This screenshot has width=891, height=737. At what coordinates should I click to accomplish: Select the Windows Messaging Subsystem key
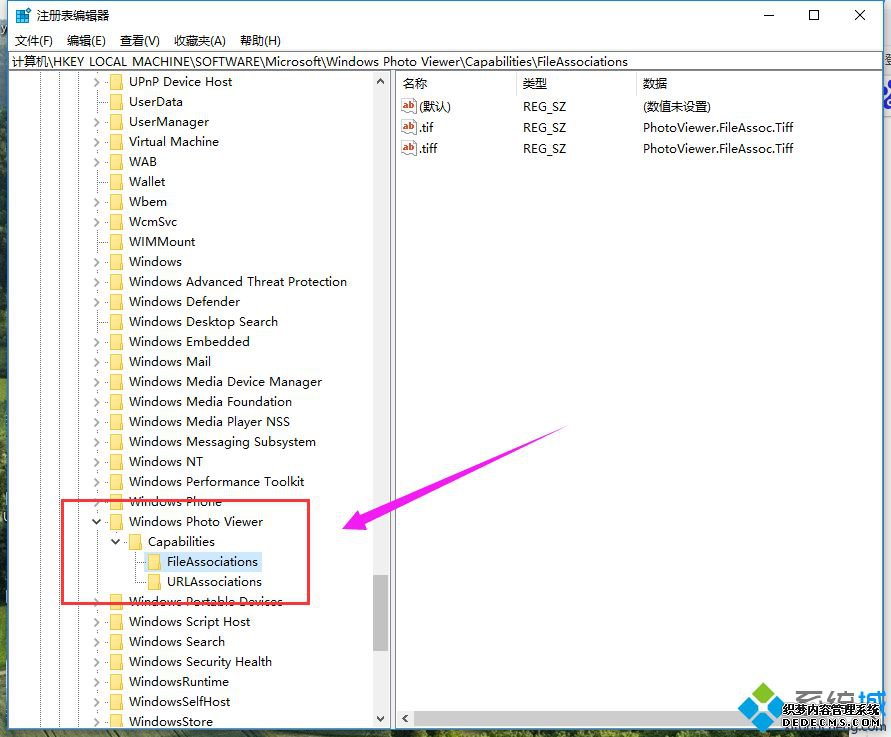[222, 442]
